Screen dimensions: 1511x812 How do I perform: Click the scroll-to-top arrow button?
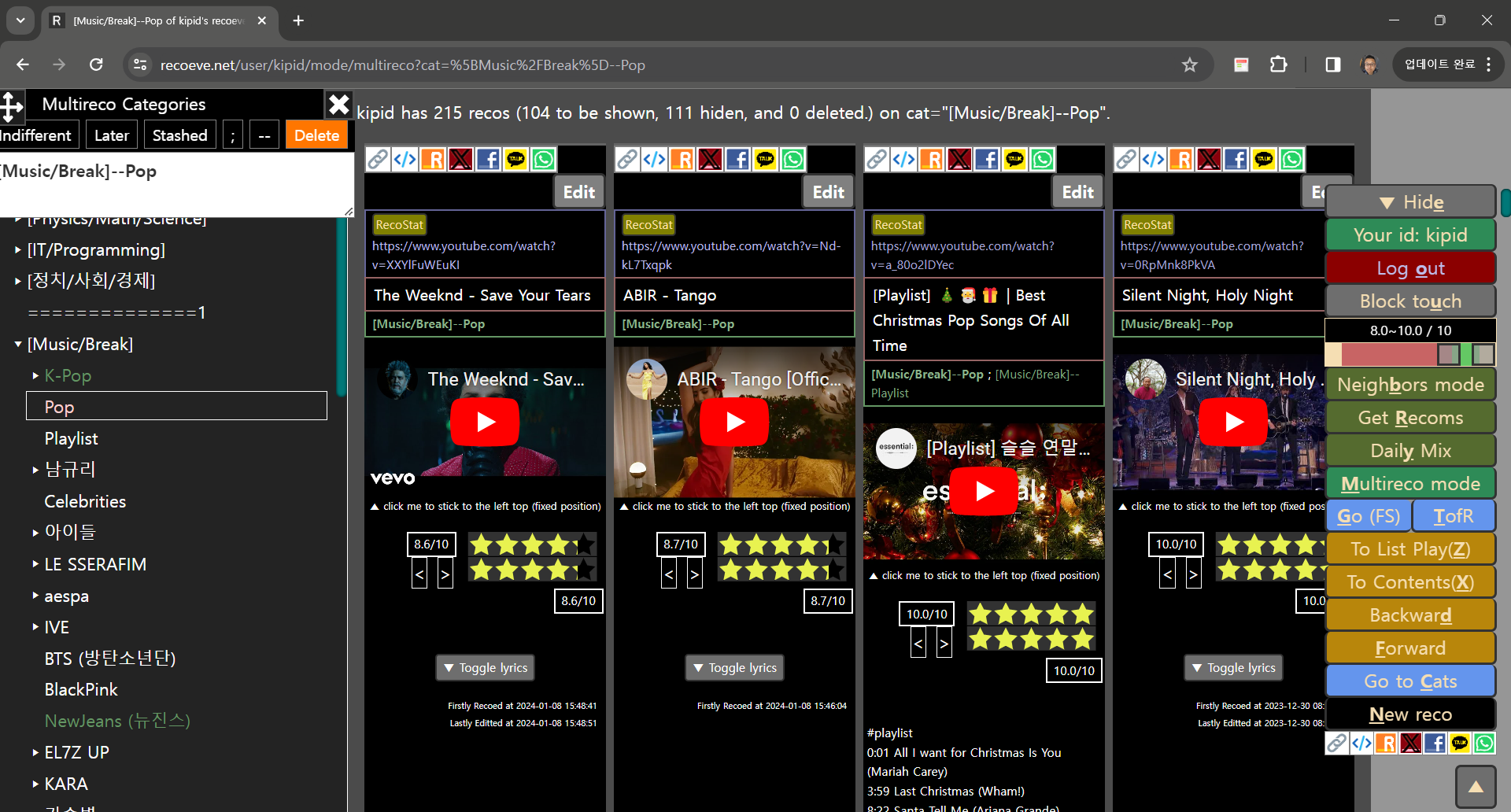click(x=1476, y=787)
